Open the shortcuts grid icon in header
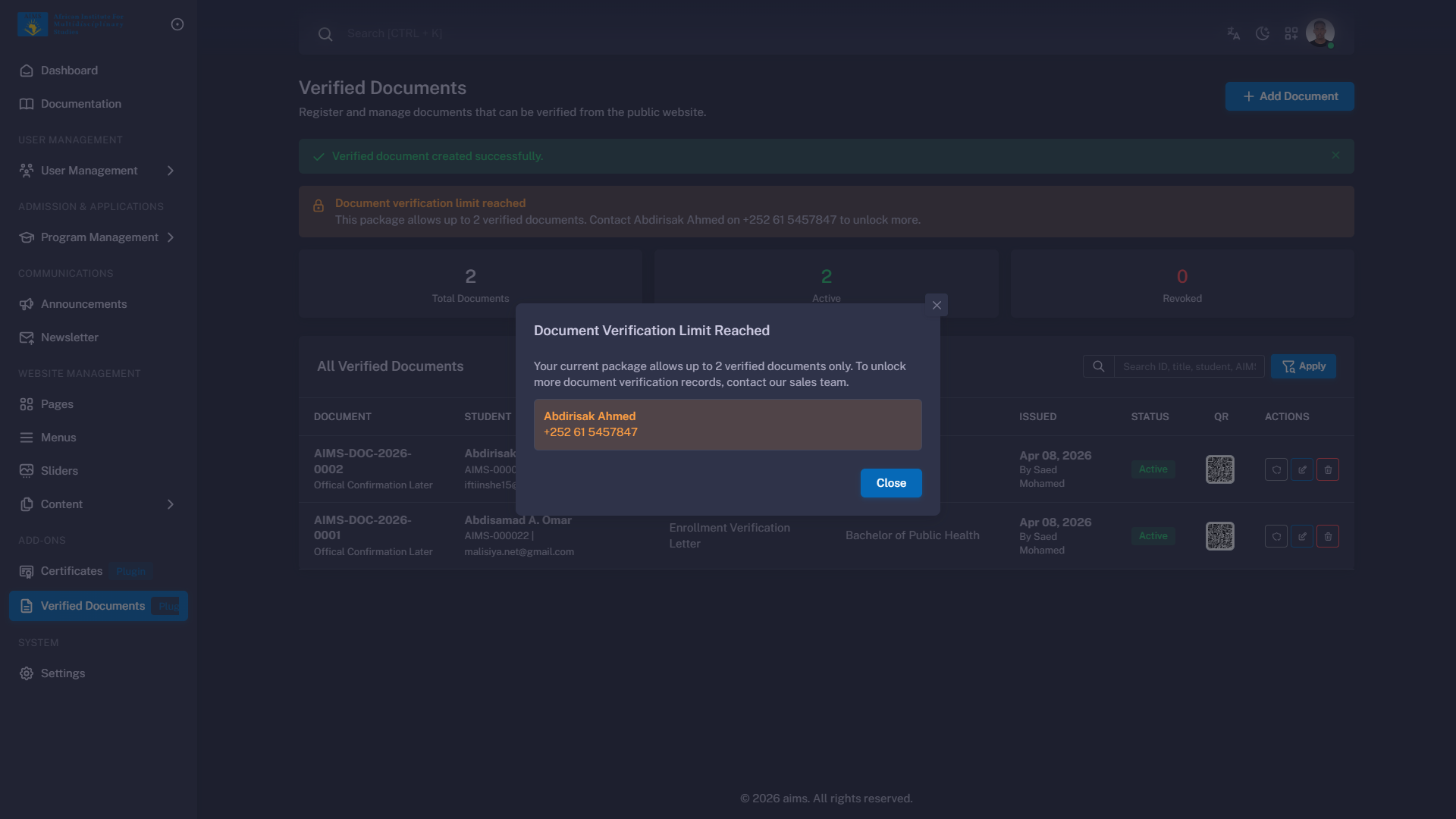 coord(1291,33)
